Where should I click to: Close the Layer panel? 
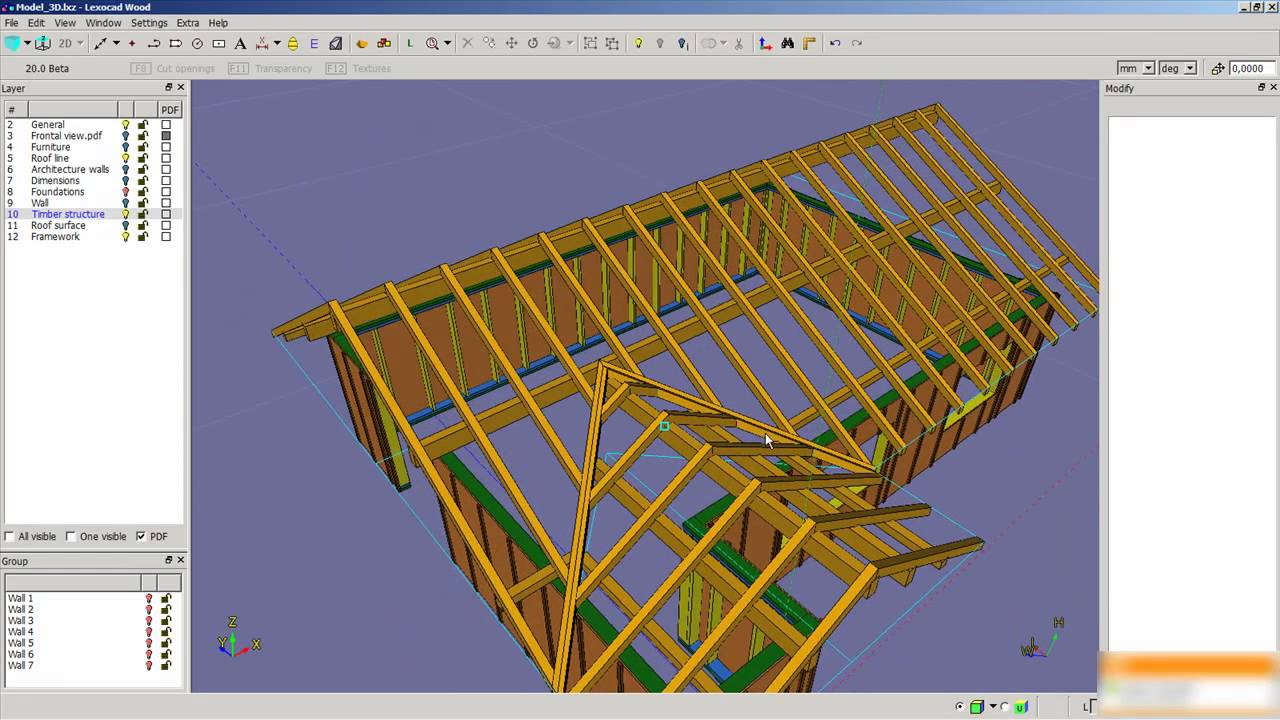(180, 88)
